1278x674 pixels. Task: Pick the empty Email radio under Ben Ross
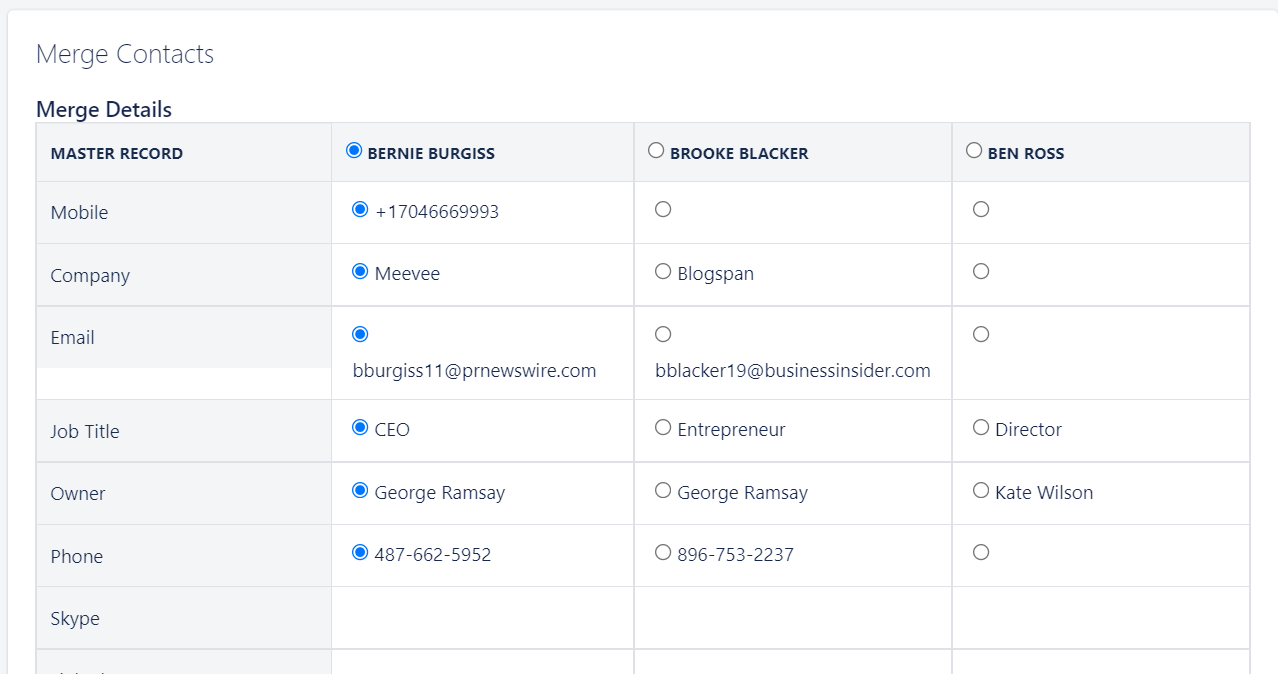[x=981, y=334]
